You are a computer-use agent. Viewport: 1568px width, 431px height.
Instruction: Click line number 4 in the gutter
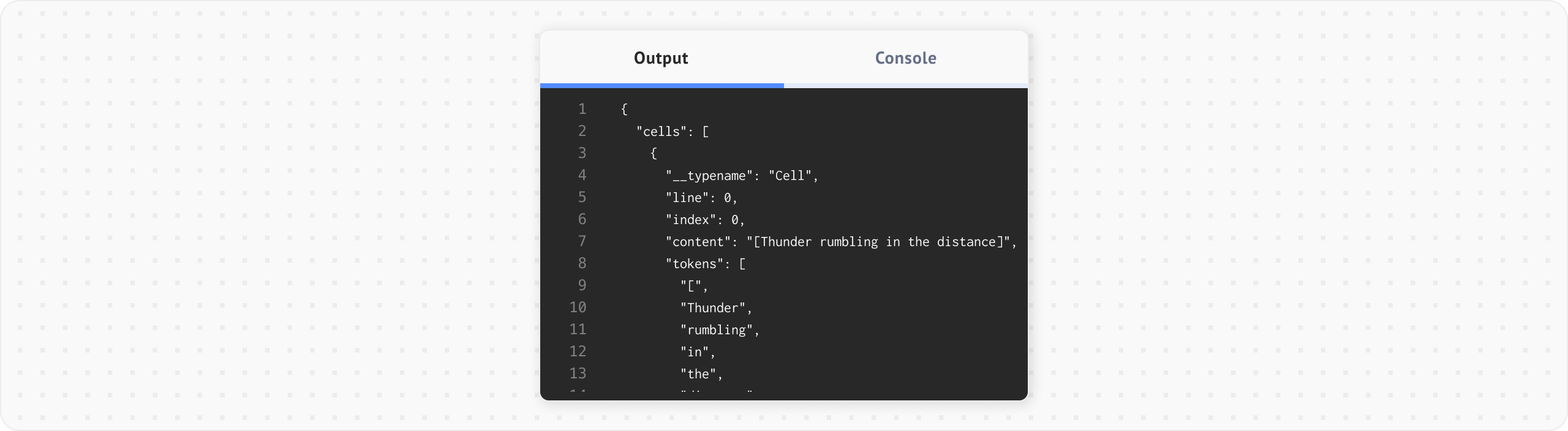(582, 176)
